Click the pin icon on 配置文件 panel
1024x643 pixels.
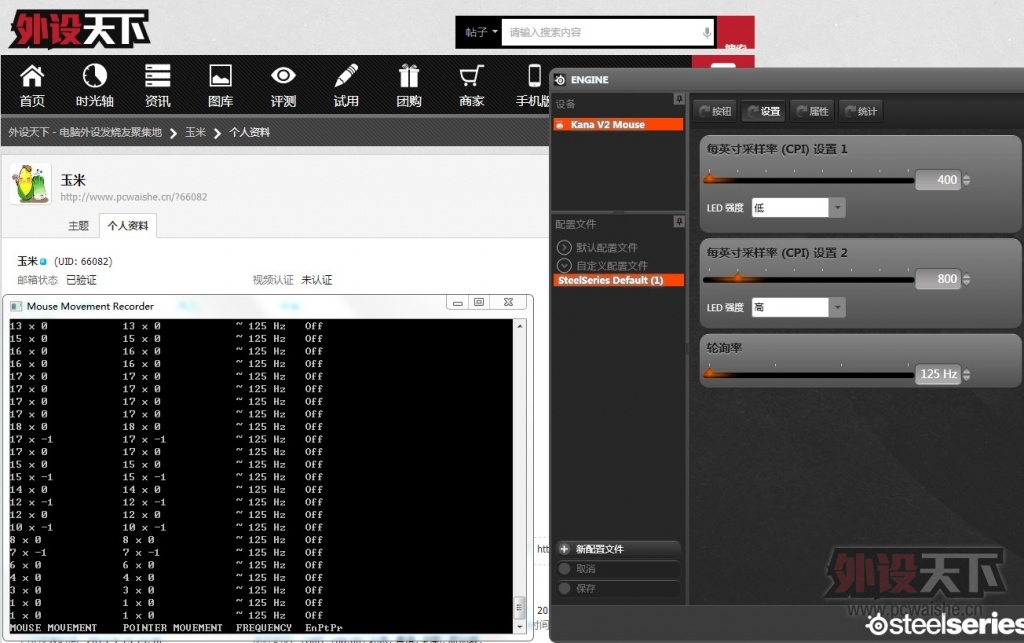coord(679,222)
